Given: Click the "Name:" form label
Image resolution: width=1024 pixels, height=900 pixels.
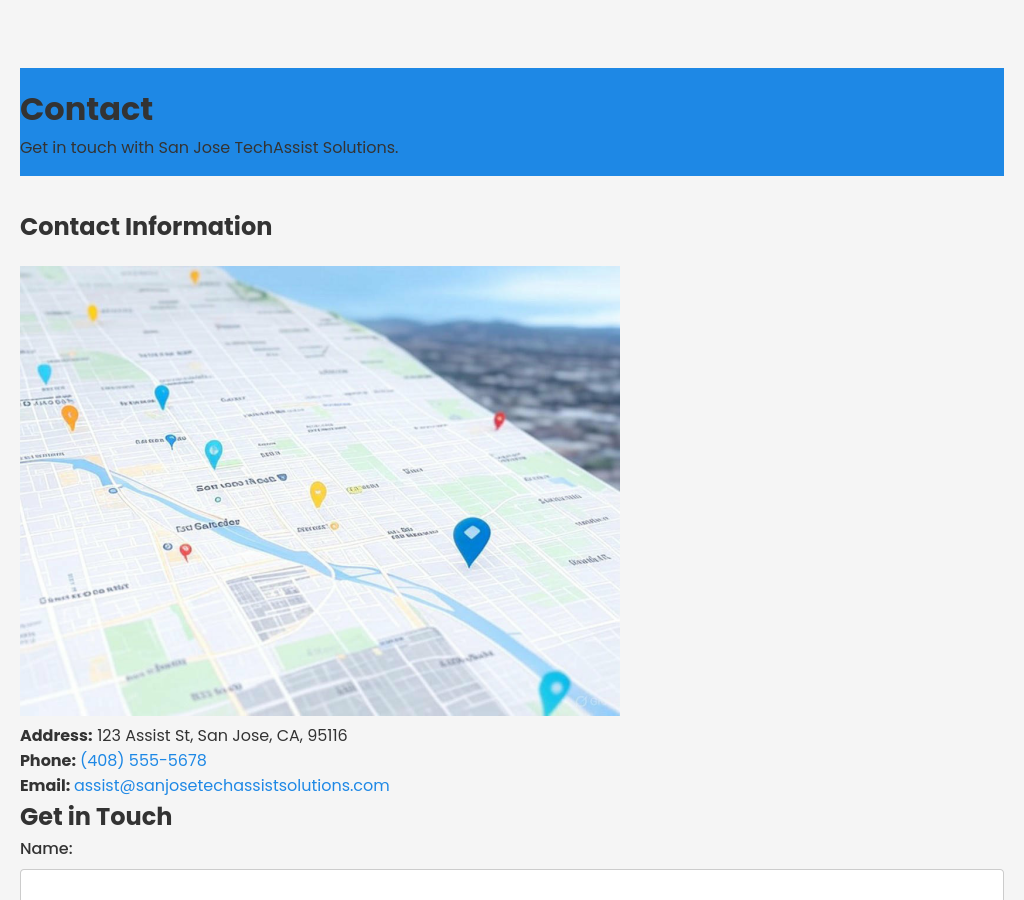Looking at the screenshot, I should pyautogui.click(x=46, y=848).
